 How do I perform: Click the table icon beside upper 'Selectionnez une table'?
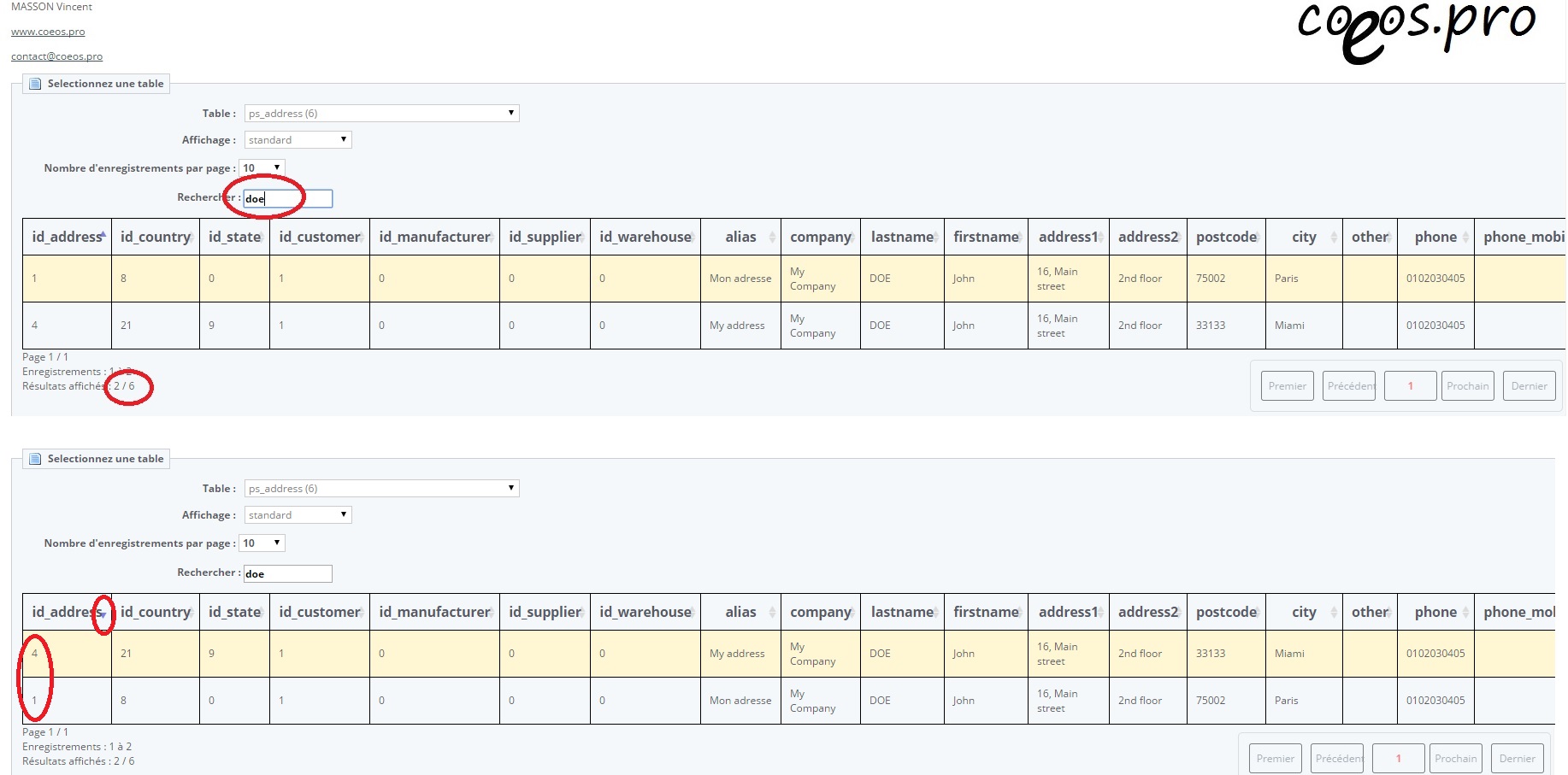(x=35, y=84)
